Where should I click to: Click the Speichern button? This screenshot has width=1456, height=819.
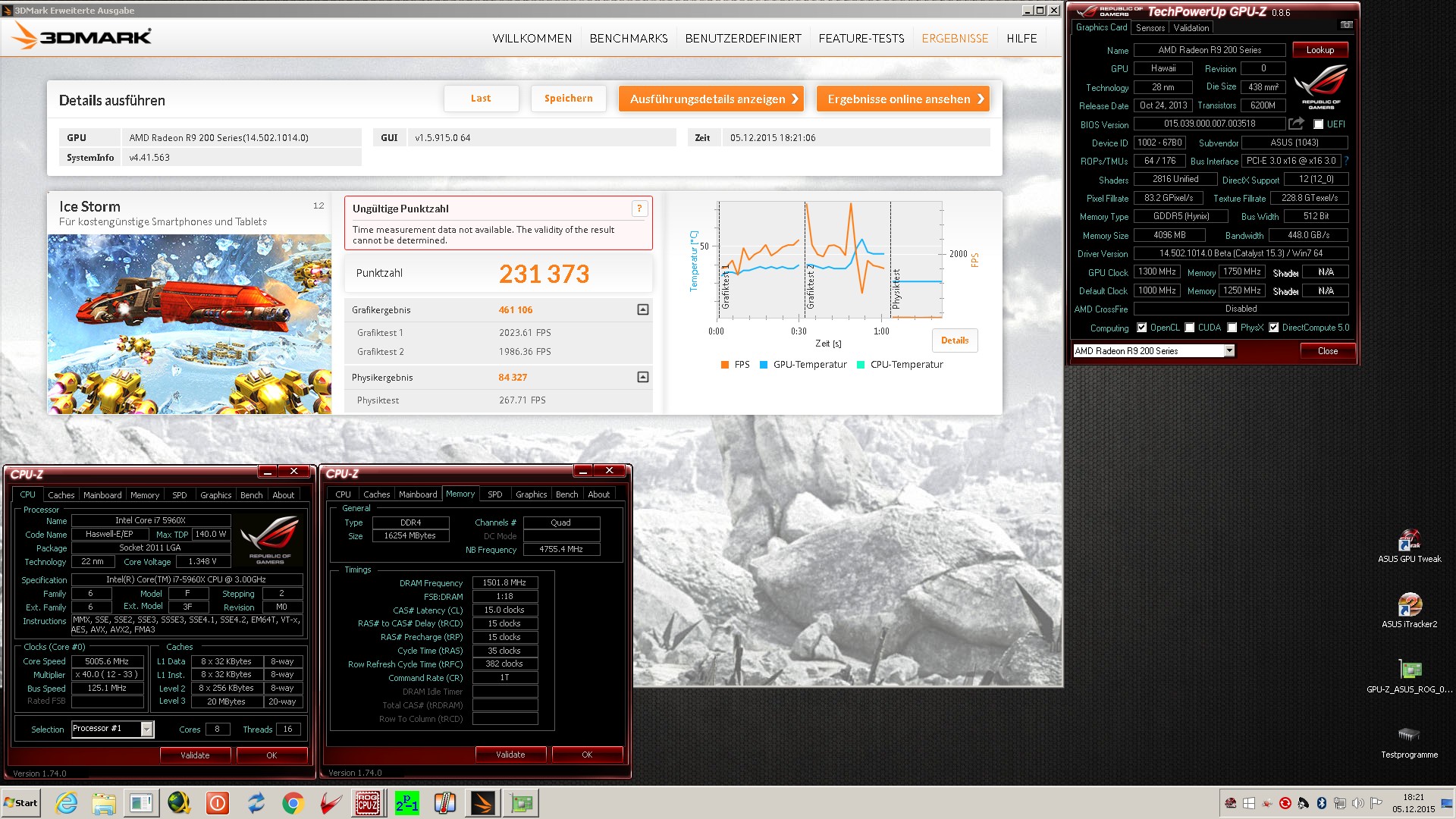click(x=568, y=99)
